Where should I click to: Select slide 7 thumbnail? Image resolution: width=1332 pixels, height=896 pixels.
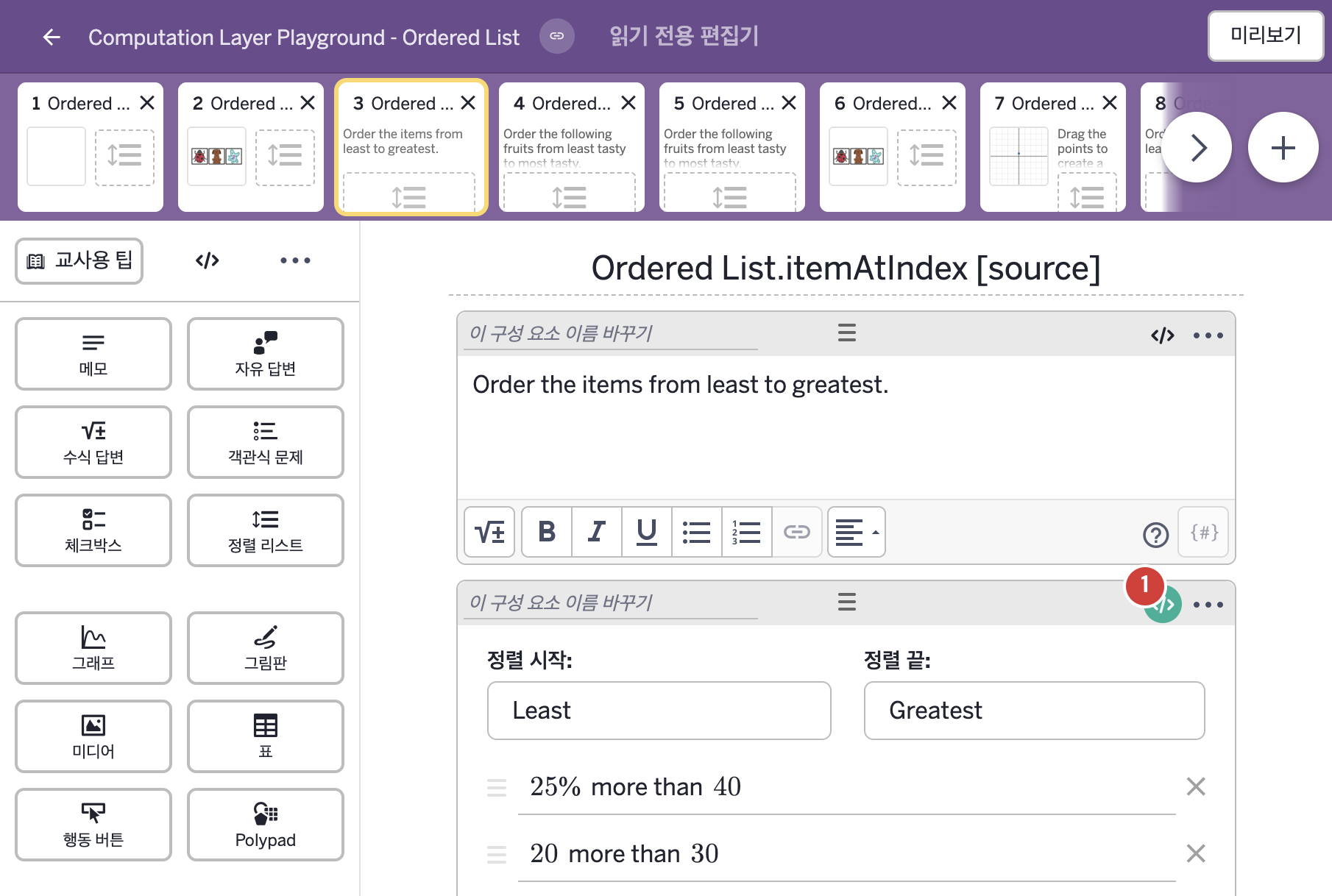coord(1053,147)
